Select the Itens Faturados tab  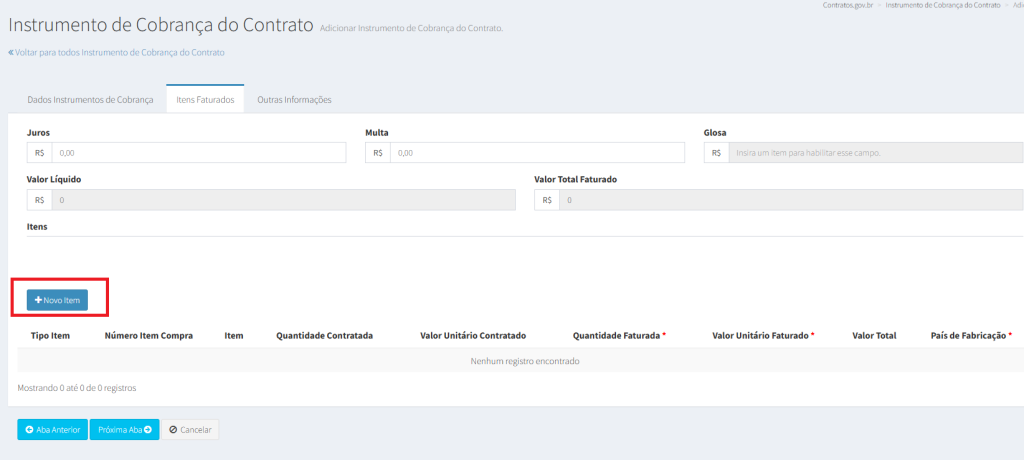click(205, 100)
